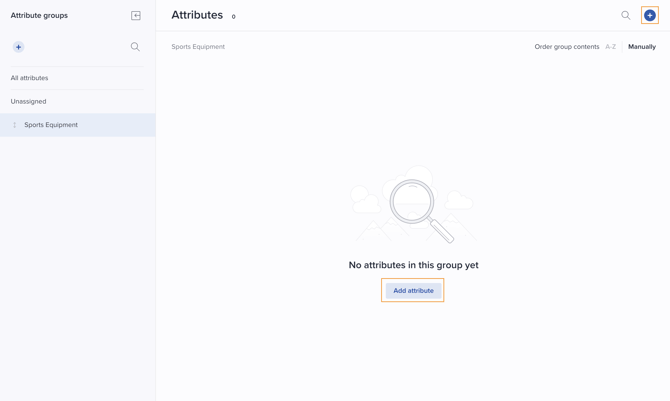The width and height of the screenshot is (670, 401).
Task: Click the drag handle beside Sports Equipment
Action: pyautogui.click(x=14, y=125)
